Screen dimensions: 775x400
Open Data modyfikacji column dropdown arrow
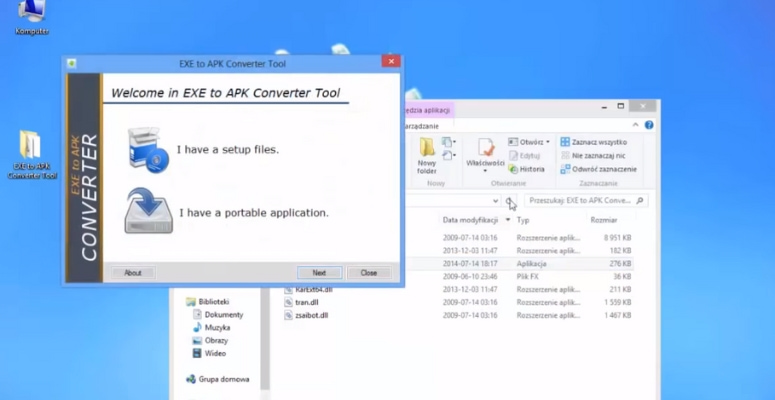pyautogui.click(x=507, y=219)
